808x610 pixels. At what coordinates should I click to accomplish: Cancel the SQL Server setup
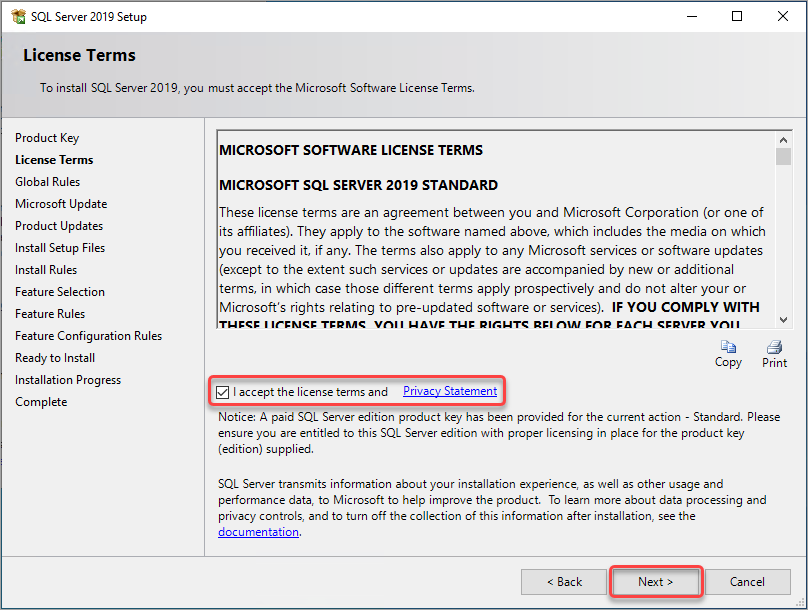pyautogui.click(x=747, y=582)
